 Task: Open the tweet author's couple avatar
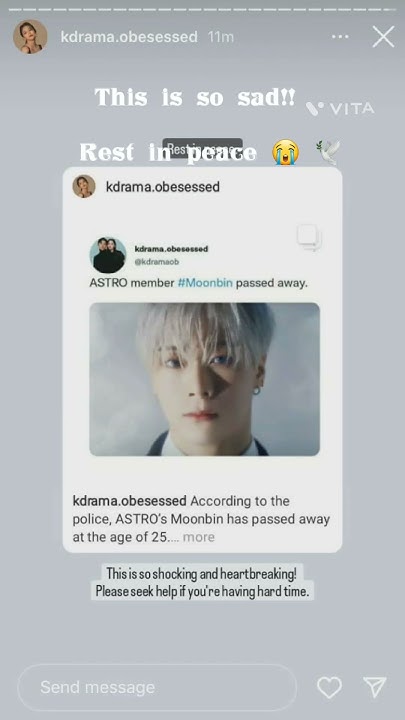[108, 255]
